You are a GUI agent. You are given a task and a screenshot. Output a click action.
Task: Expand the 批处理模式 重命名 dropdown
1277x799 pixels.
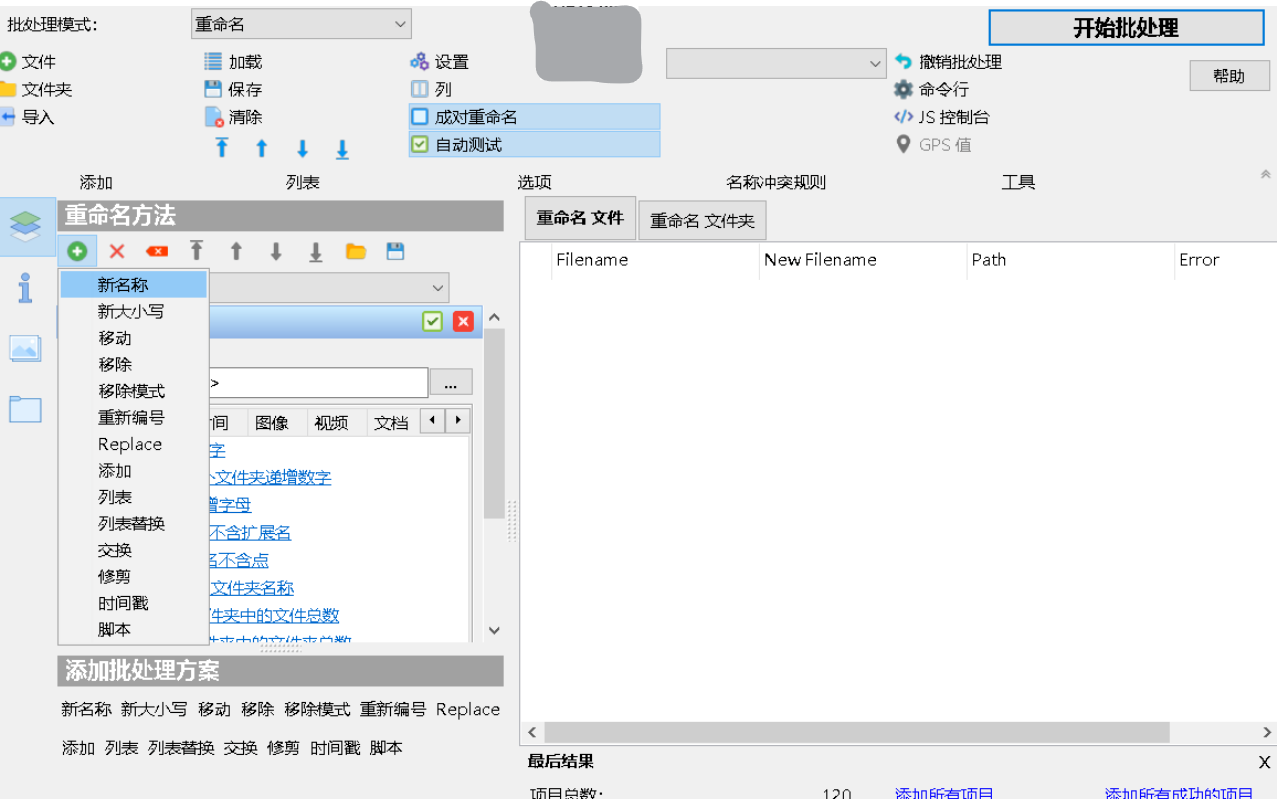pos(301,24)
